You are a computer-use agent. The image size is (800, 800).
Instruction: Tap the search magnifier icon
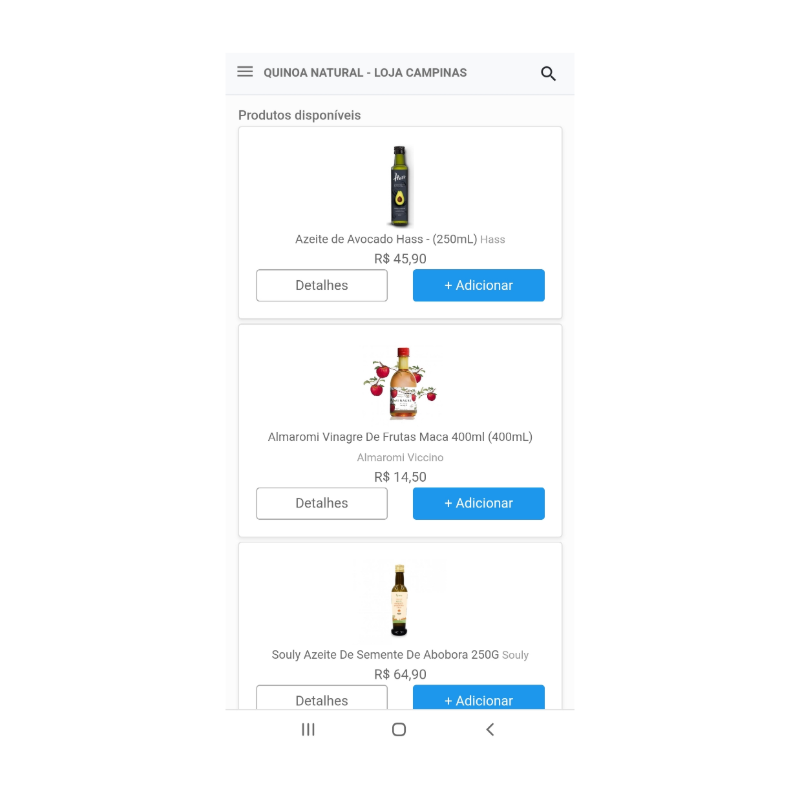548,73
